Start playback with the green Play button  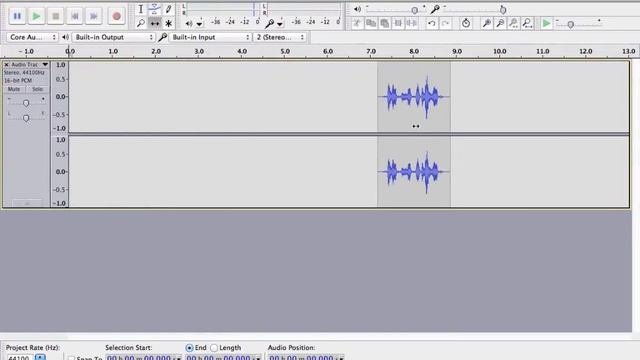pyautogui.click(x=36, y=16)
